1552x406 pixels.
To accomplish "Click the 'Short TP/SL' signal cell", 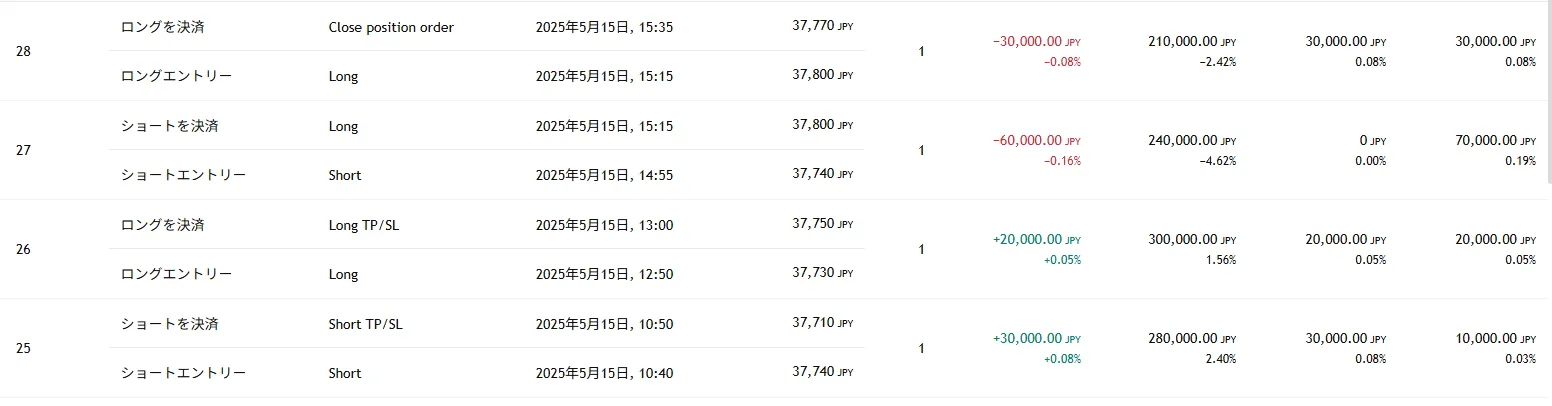I will pos(364,324).
